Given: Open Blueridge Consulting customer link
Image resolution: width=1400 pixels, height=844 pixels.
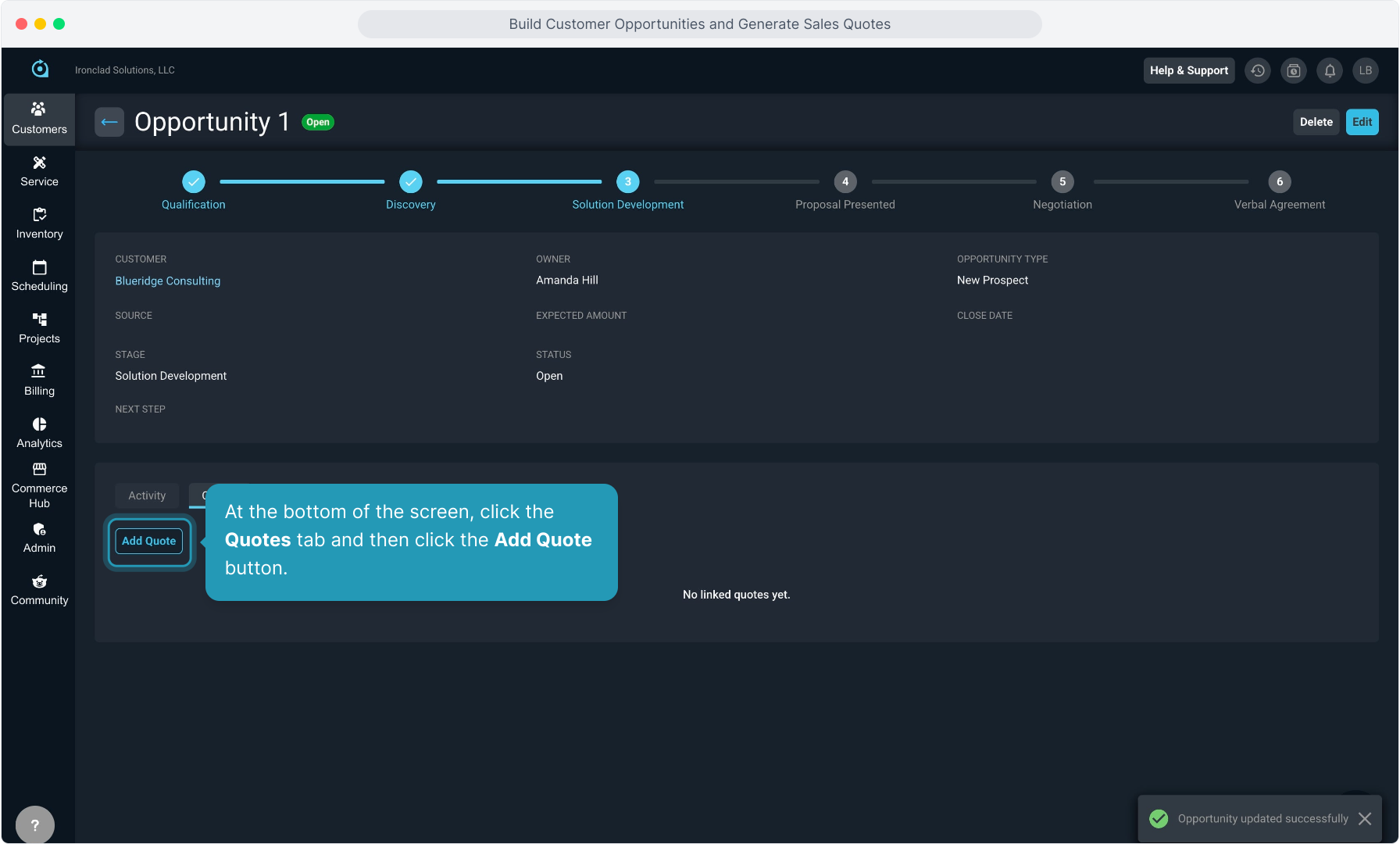Looking at the screenshot, I should coord(168,281).
